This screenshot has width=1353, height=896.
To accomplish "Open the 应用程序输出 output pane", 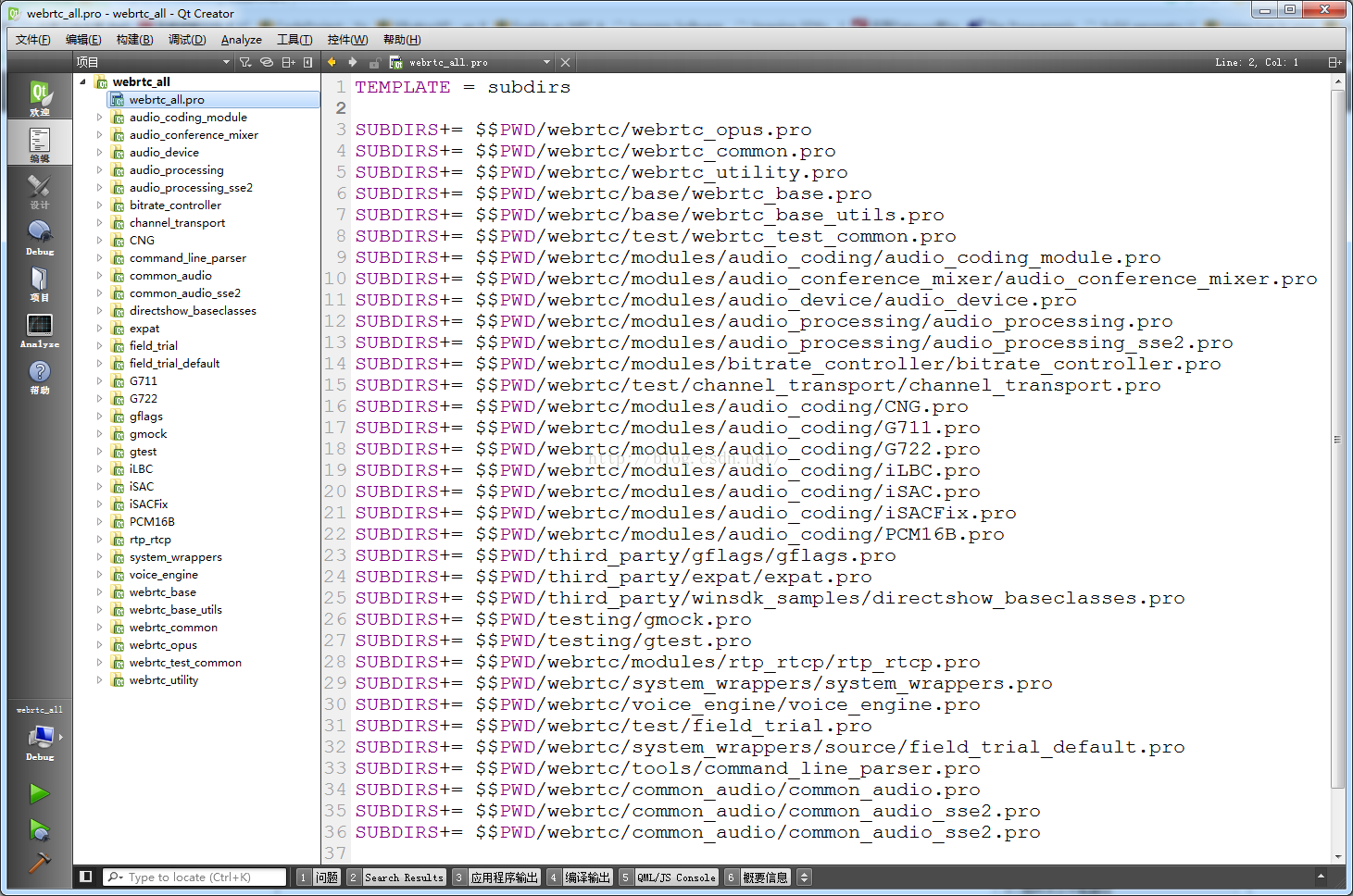I will pos(495,877).
